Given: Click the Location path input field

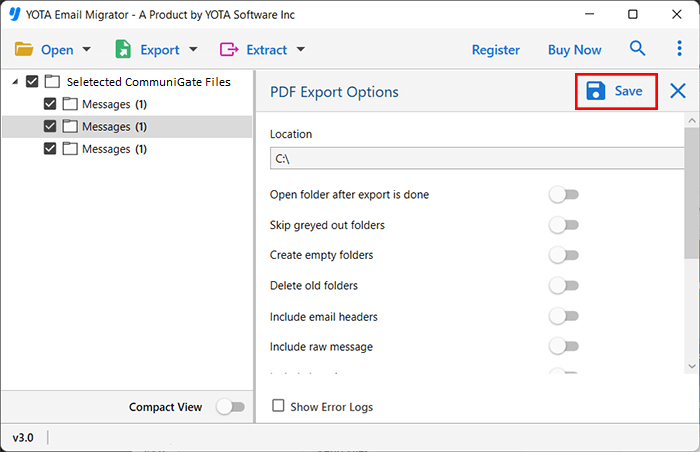Looking at the screenshot, I should click(476, 158).
